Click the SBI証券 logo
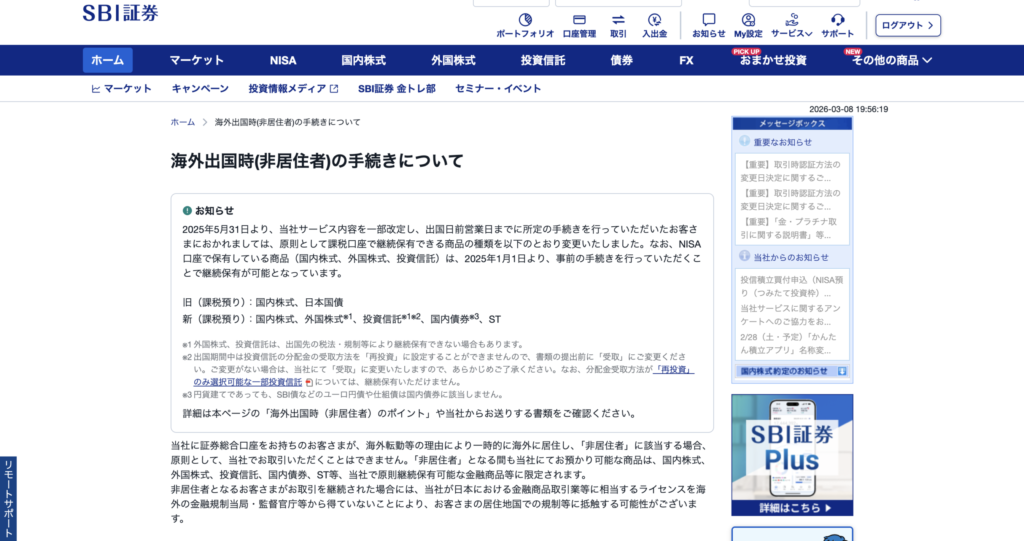 [120, 12]
